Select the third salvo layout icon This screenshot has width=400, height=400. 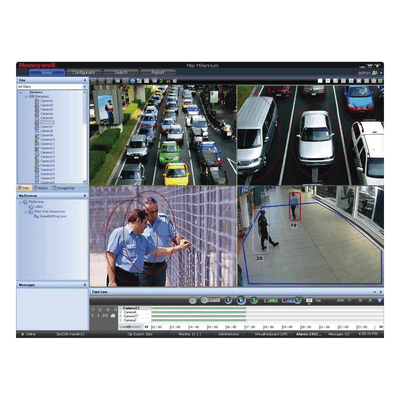point(335,81)
